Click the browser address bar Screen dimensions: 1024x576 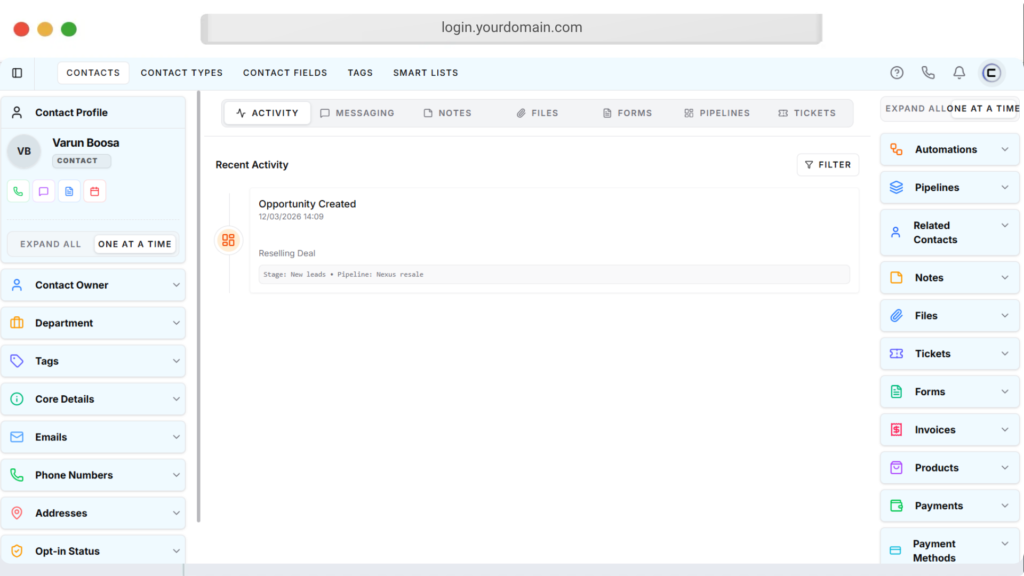(x=511, y=28)
